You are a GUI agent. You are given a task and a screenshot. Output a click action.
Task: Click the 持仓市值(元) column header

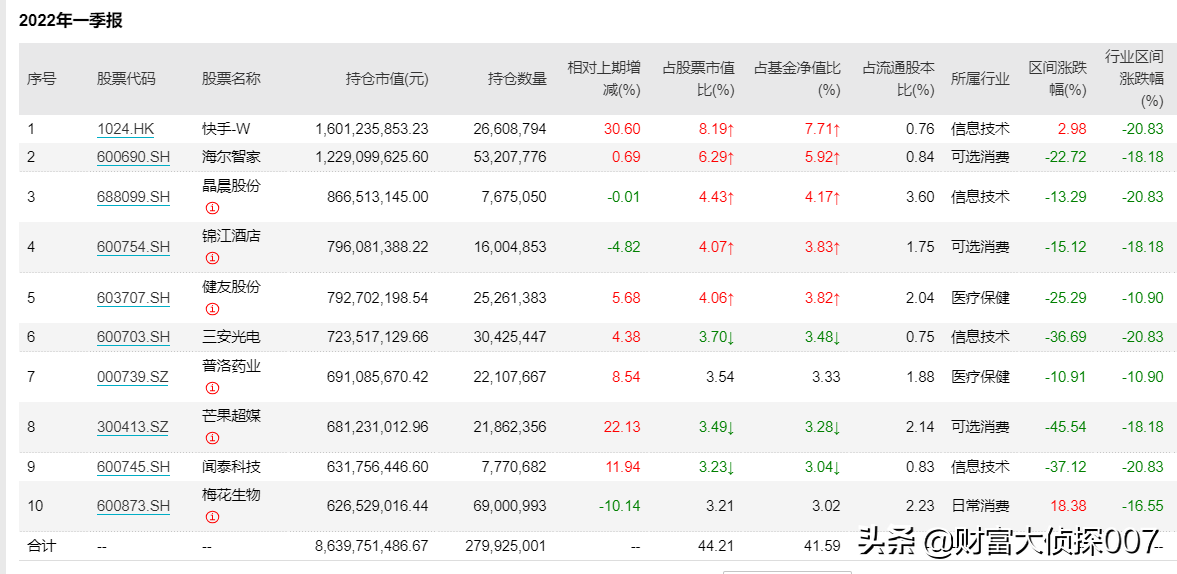(x=387, y=79)
